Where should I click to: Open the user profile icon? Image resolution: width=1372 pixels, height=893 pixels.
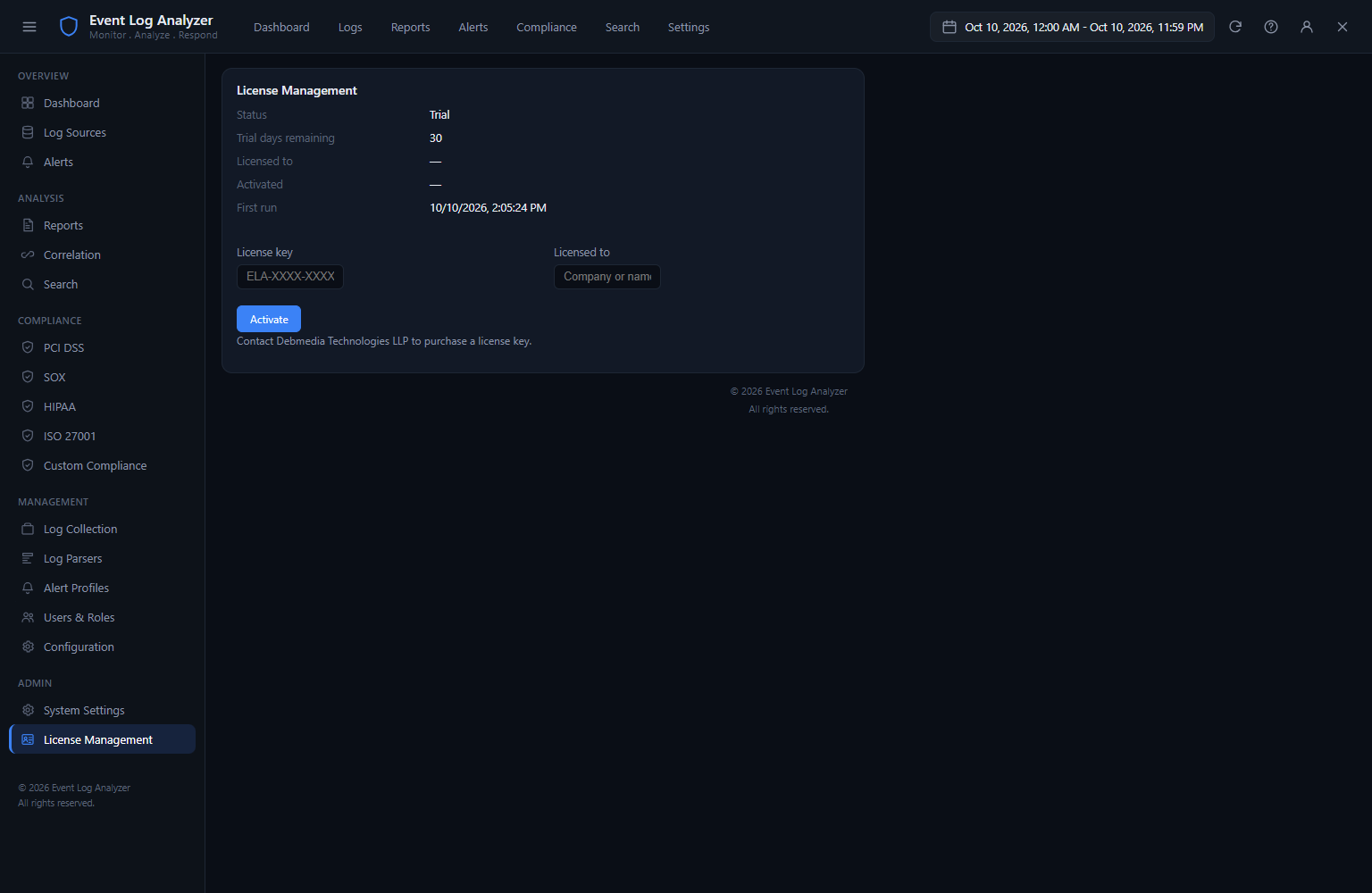pyautogui.click(x=1307, y=27)
